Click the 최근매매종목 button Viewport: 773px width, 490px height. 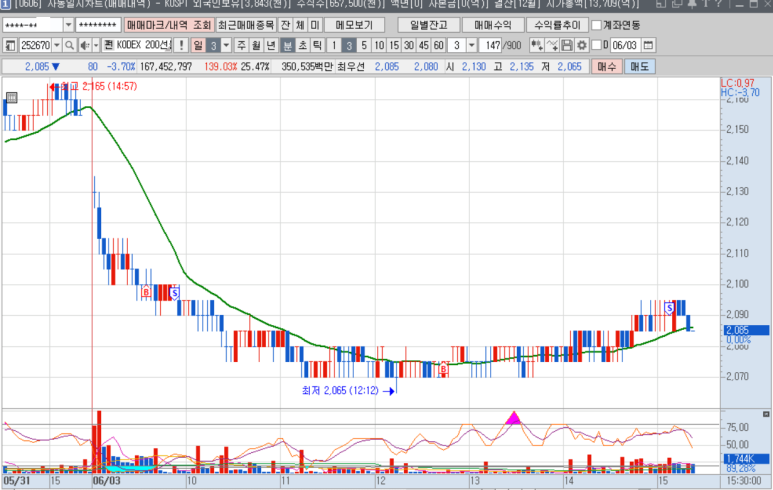pos(246,25)
